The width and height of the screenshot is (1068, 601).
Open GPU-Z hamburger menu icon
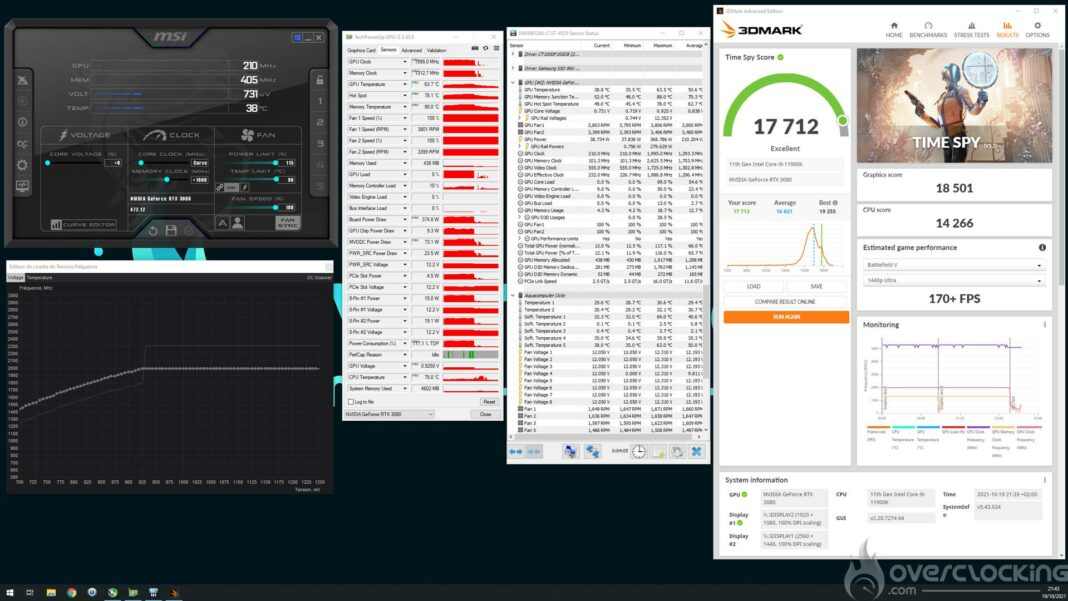[x=497, y=48]
